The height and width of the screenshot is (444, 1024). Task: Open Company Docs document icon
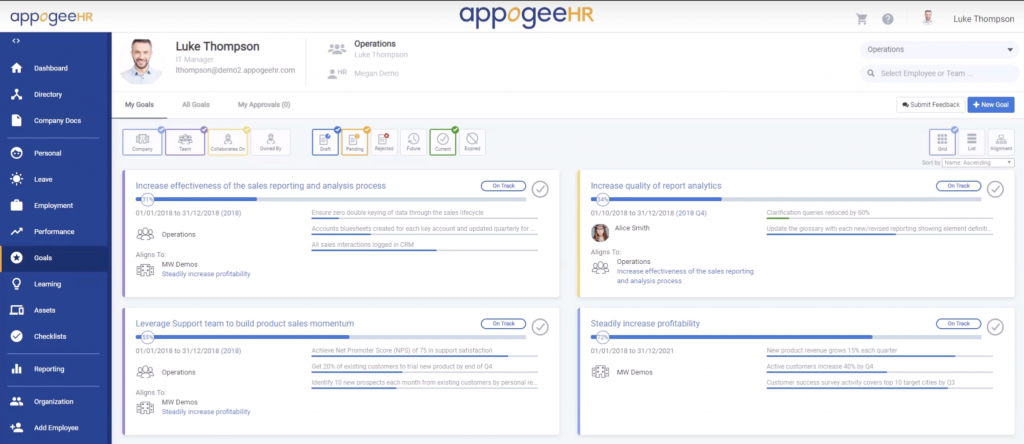click(16, 120)
